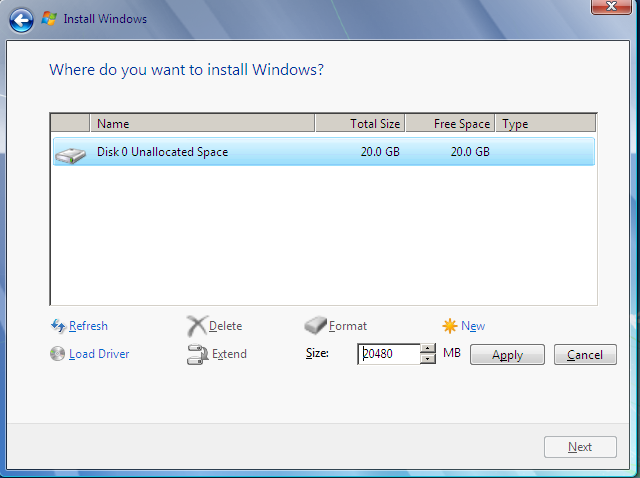
Task: Click the Next button
Action: 580,447
